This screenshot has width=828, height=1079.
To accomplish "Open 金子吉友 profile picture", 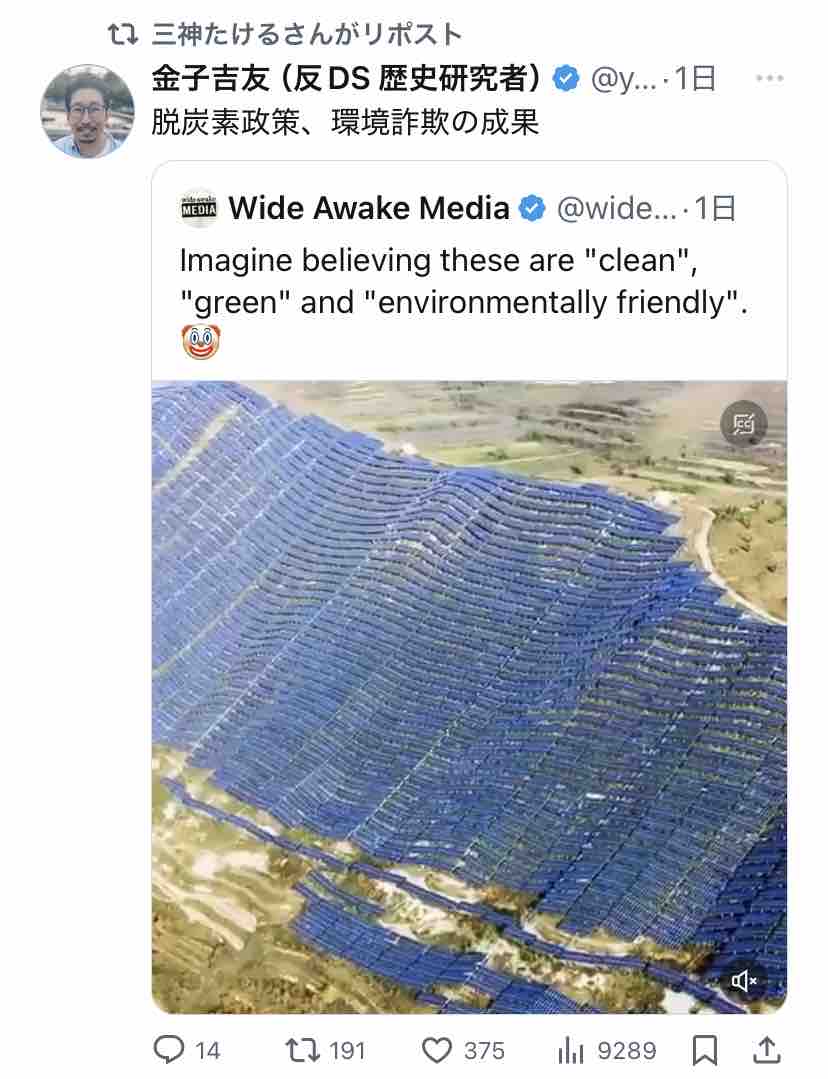I will click(87, 111).
